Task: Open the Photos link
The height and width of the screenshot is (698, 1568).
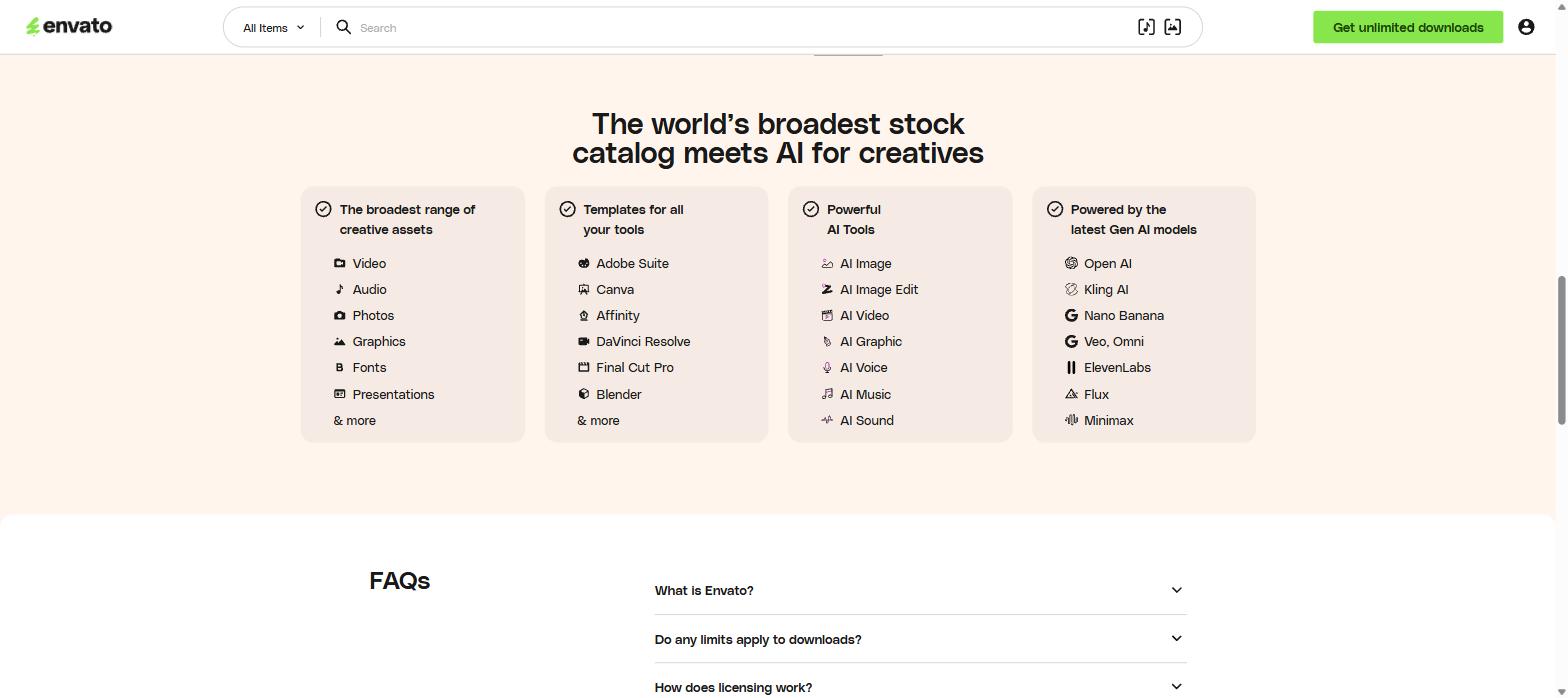Action: coord(373,315)
